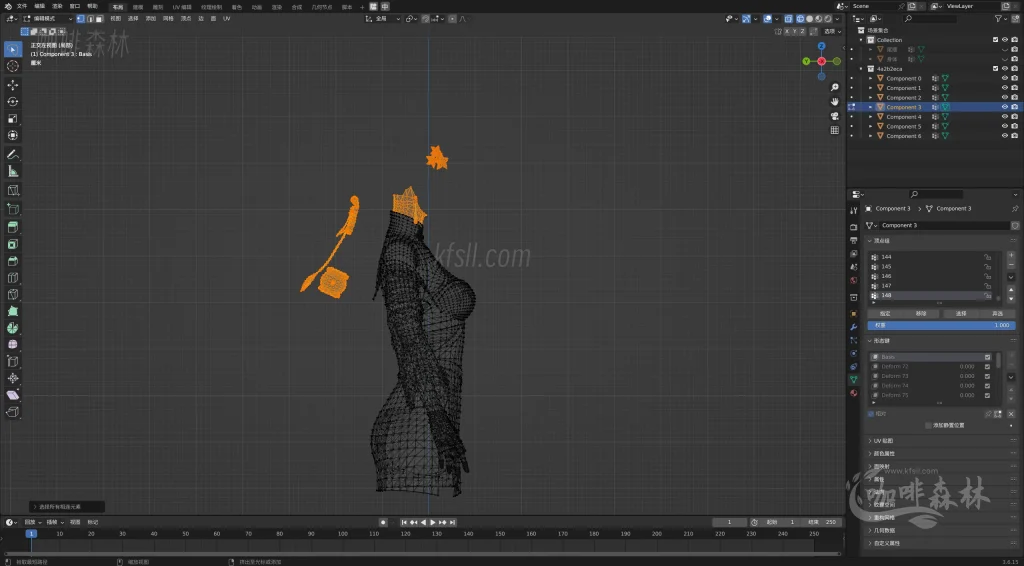Expand Component 0 in outliner
Image resolution: width=1024 pixels, height=566 pixels.
pyautogui.click(x=871, y=78)
